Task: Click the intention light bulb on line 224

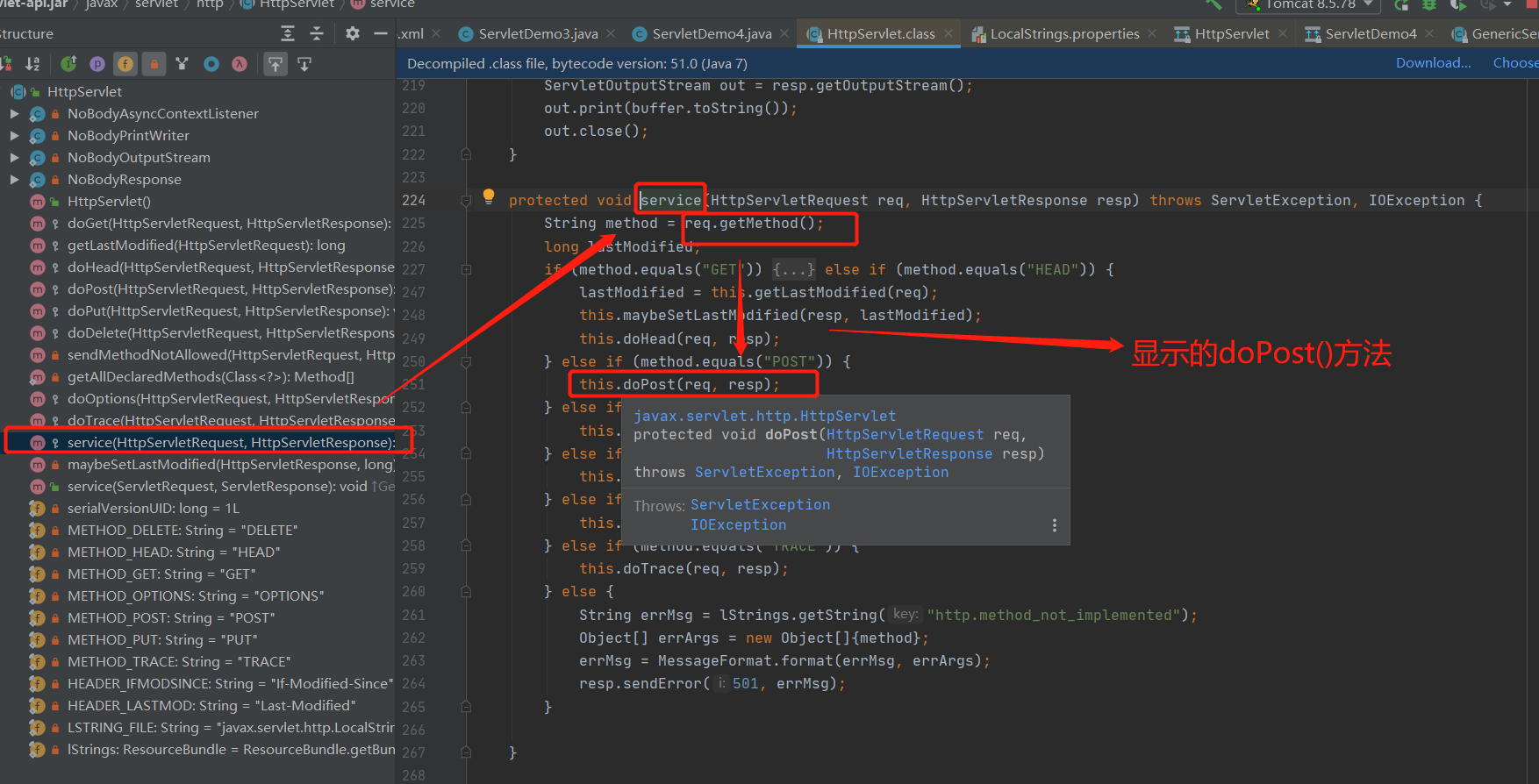Action: (489, 196)
